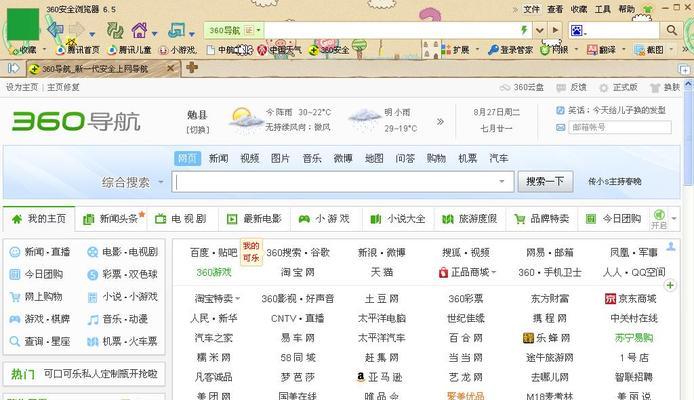Click the 主页修复 link

(63, 87)
